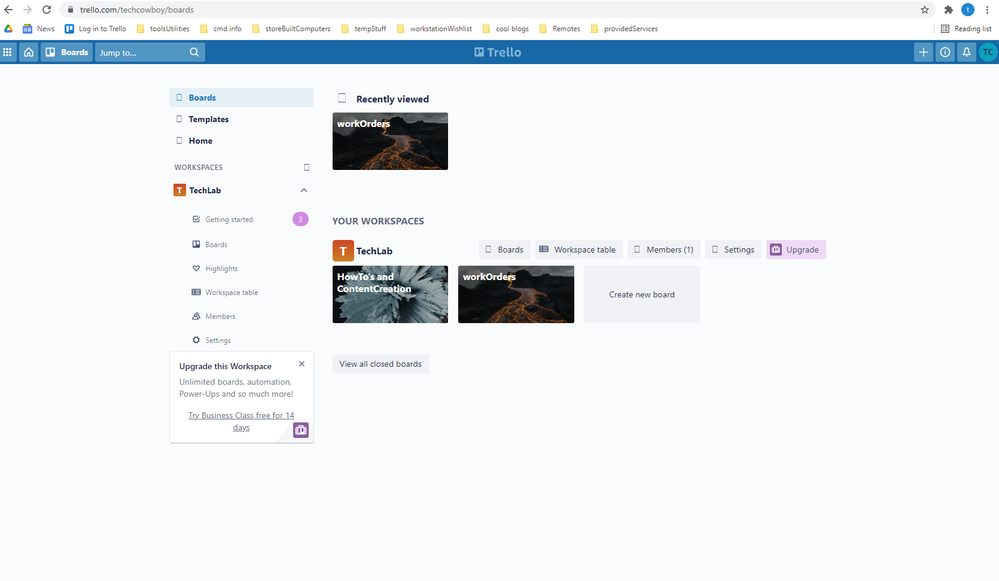Open the providedServices bookmark folder

tap(624, 29)
